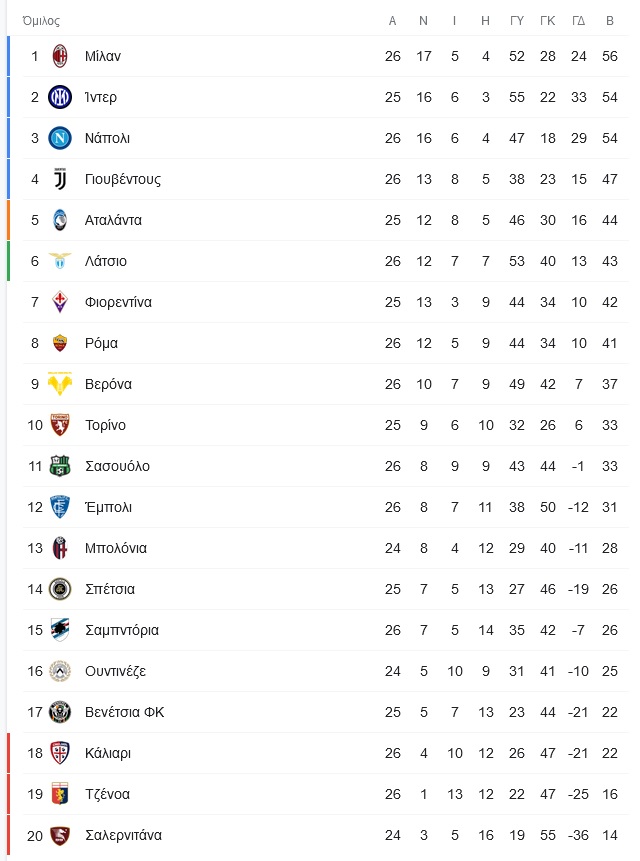Viewport: 640px width, 861px height.
Task: Click the Σαλερνιτάνα team name
Action: tap(123, 835)
